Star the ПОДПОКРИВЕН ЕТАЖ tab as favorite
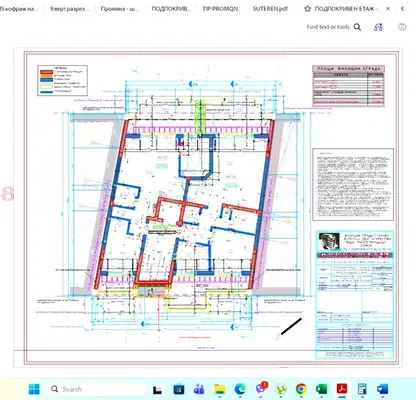This screenshot has height=400, width=416. pos(307,9)
